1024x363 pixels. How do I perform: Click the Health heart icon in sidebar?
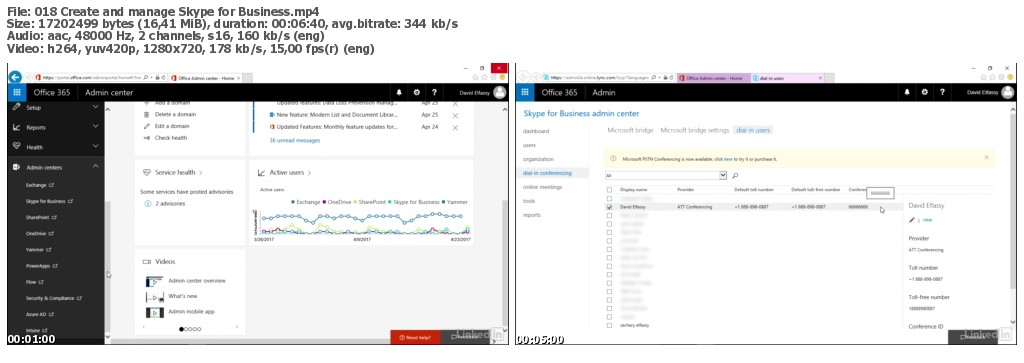click(x=16, y=147)
